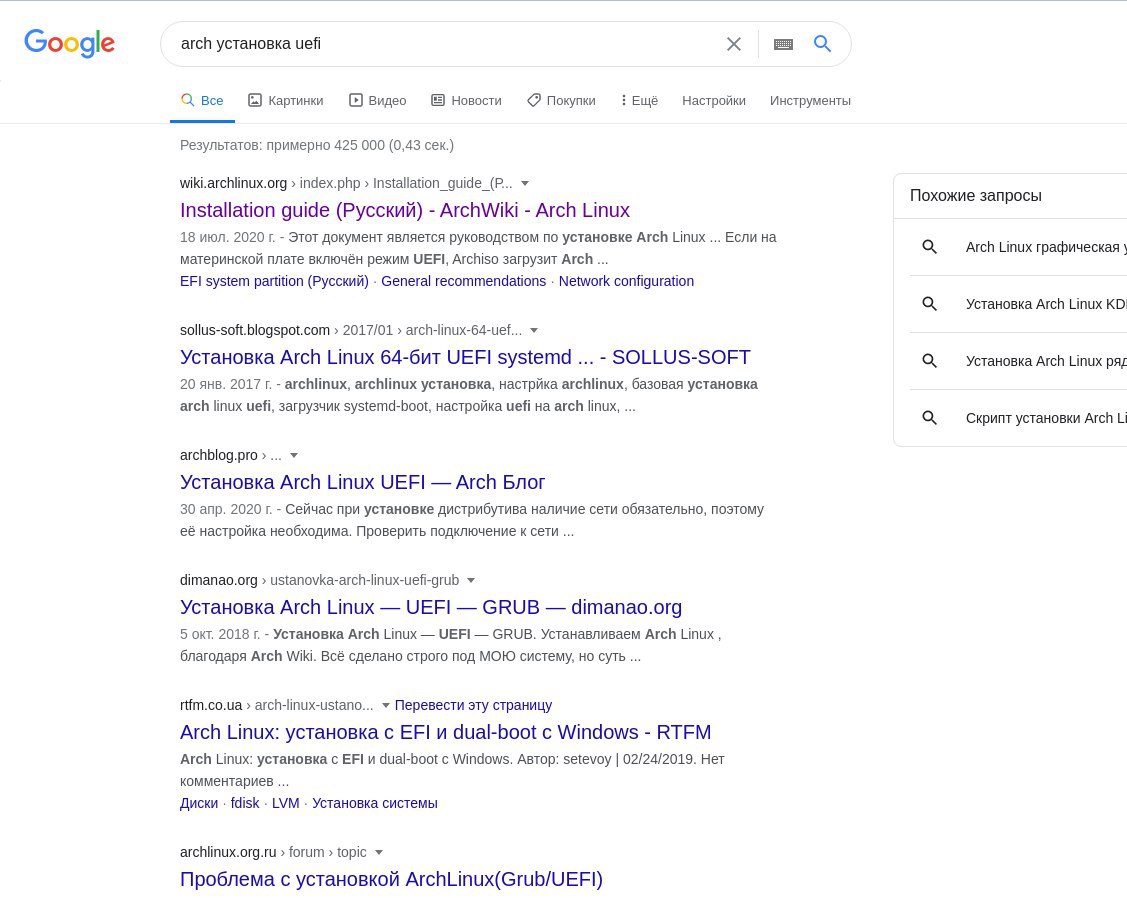The height and width of the screenshot is (898, 1127).
Task: Expand dropdown arrow next to sollus-soft.blogspot.com URL
Action: pos(534,331)
